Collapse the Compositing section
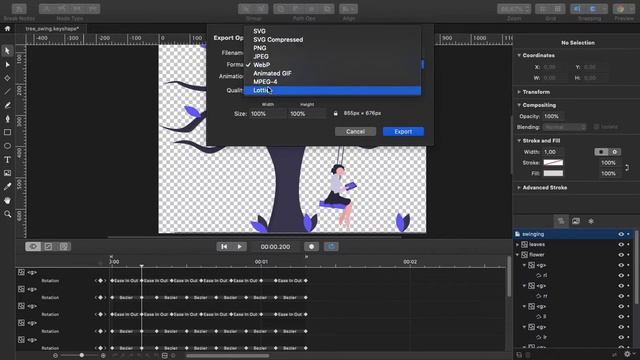This screenshot has height=360, width=640. click(519, 105)
